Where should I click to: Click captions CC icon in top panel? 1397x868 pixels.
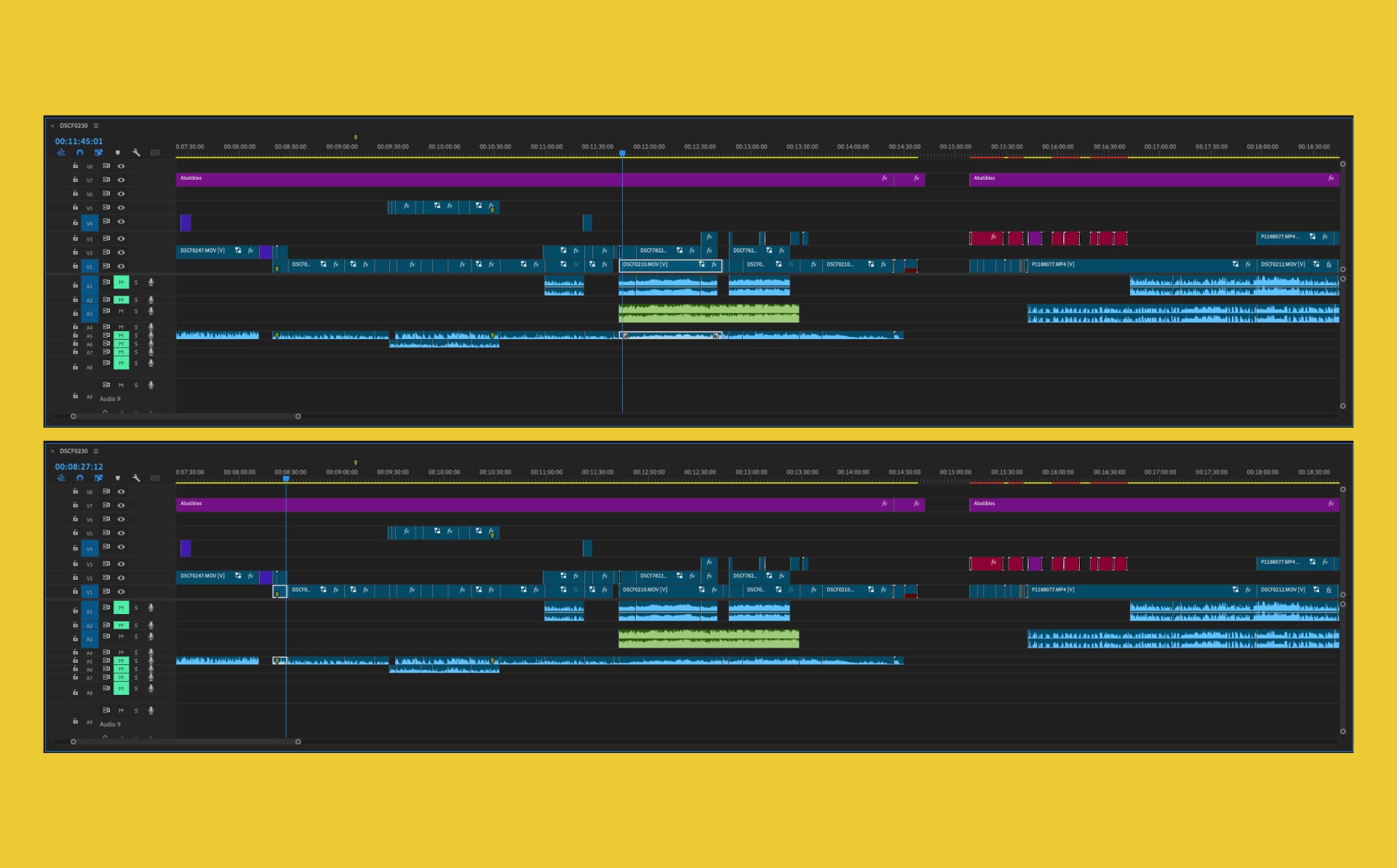(155, 153)
